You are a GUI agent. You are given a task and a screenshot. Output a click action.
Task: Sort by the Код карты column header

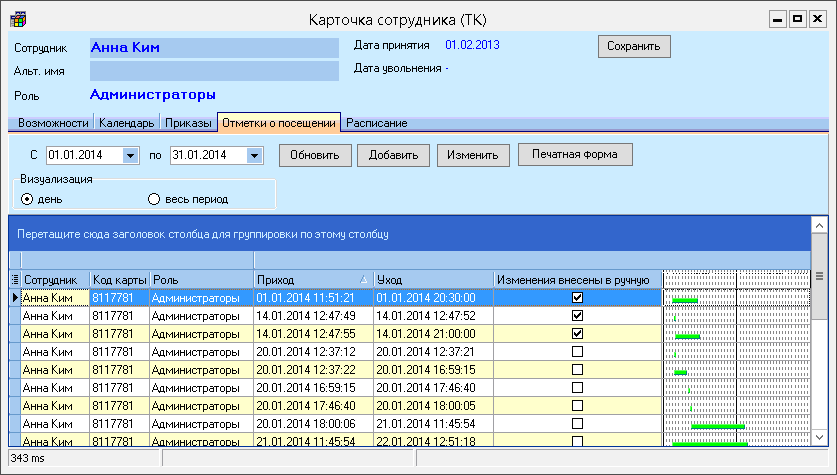pyautogui.click(x=120, y=279)
